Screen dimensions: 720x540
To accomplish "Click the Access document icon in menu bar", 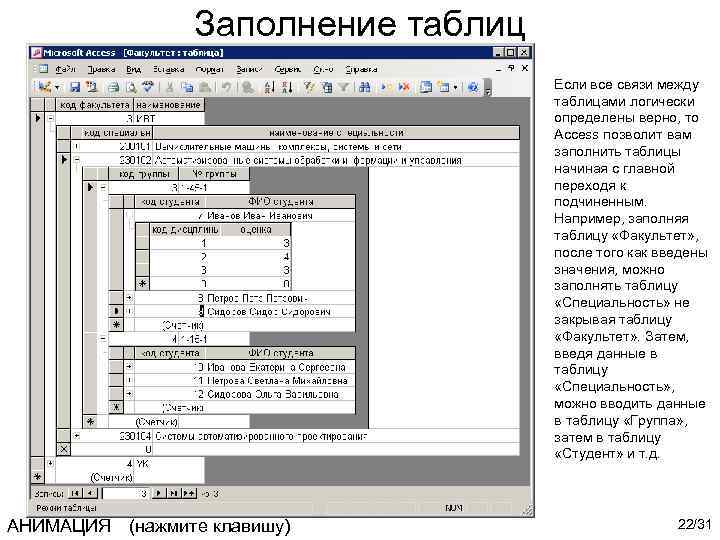I will (42, 69).
